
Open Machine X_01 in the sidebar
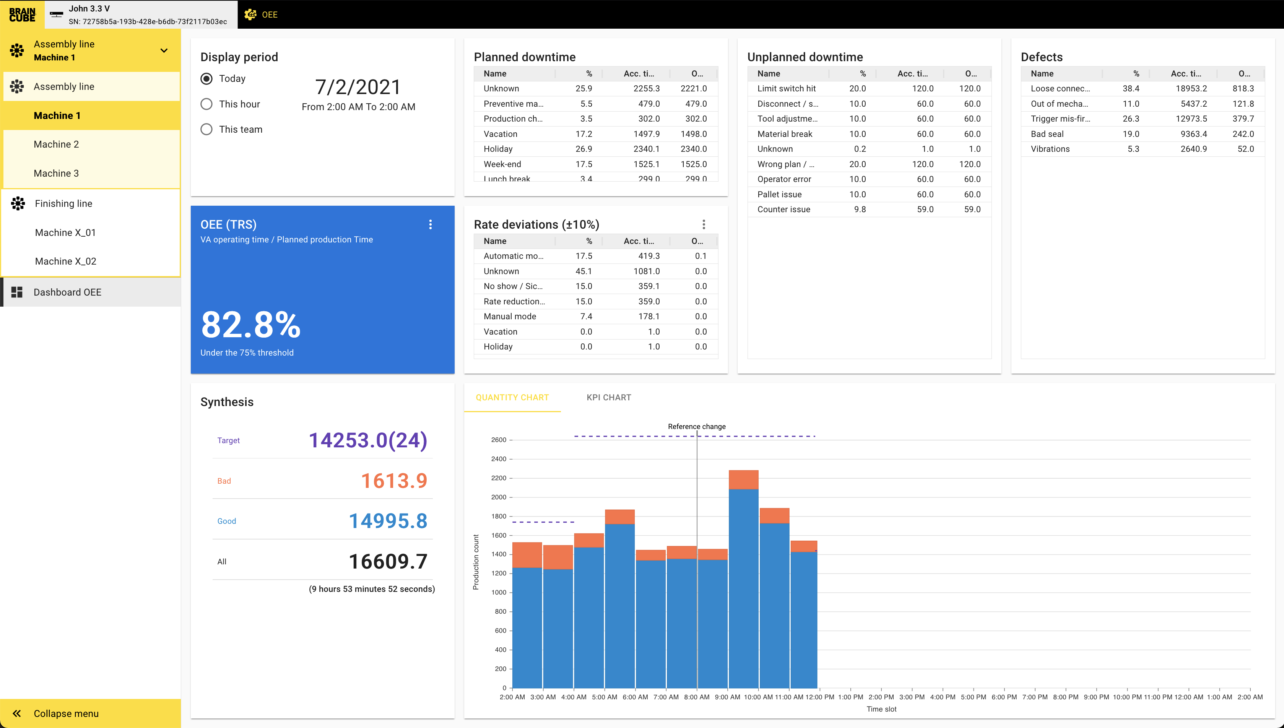(65, 233)
